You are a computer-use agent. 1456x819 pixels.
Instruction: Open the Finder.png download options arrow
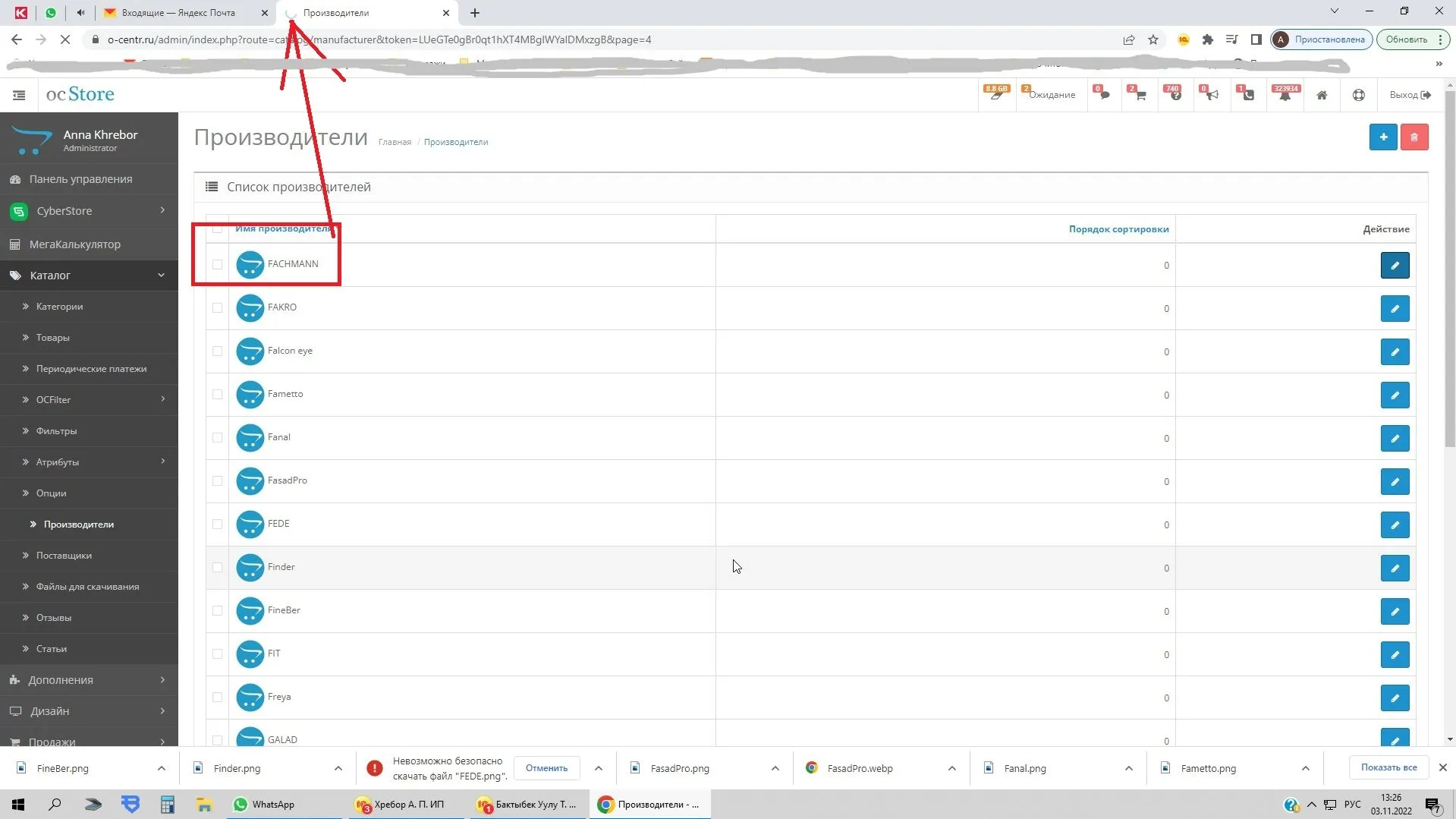(x=338, y=768)
